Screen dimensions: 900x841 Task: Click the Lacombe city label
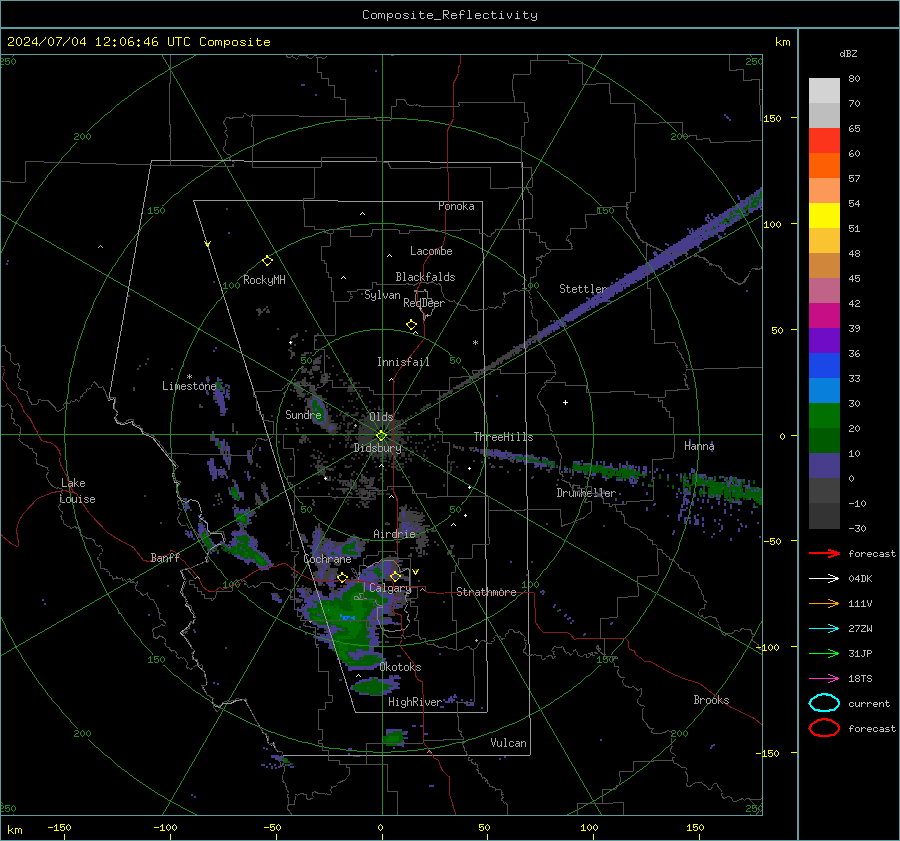[431, 251]
